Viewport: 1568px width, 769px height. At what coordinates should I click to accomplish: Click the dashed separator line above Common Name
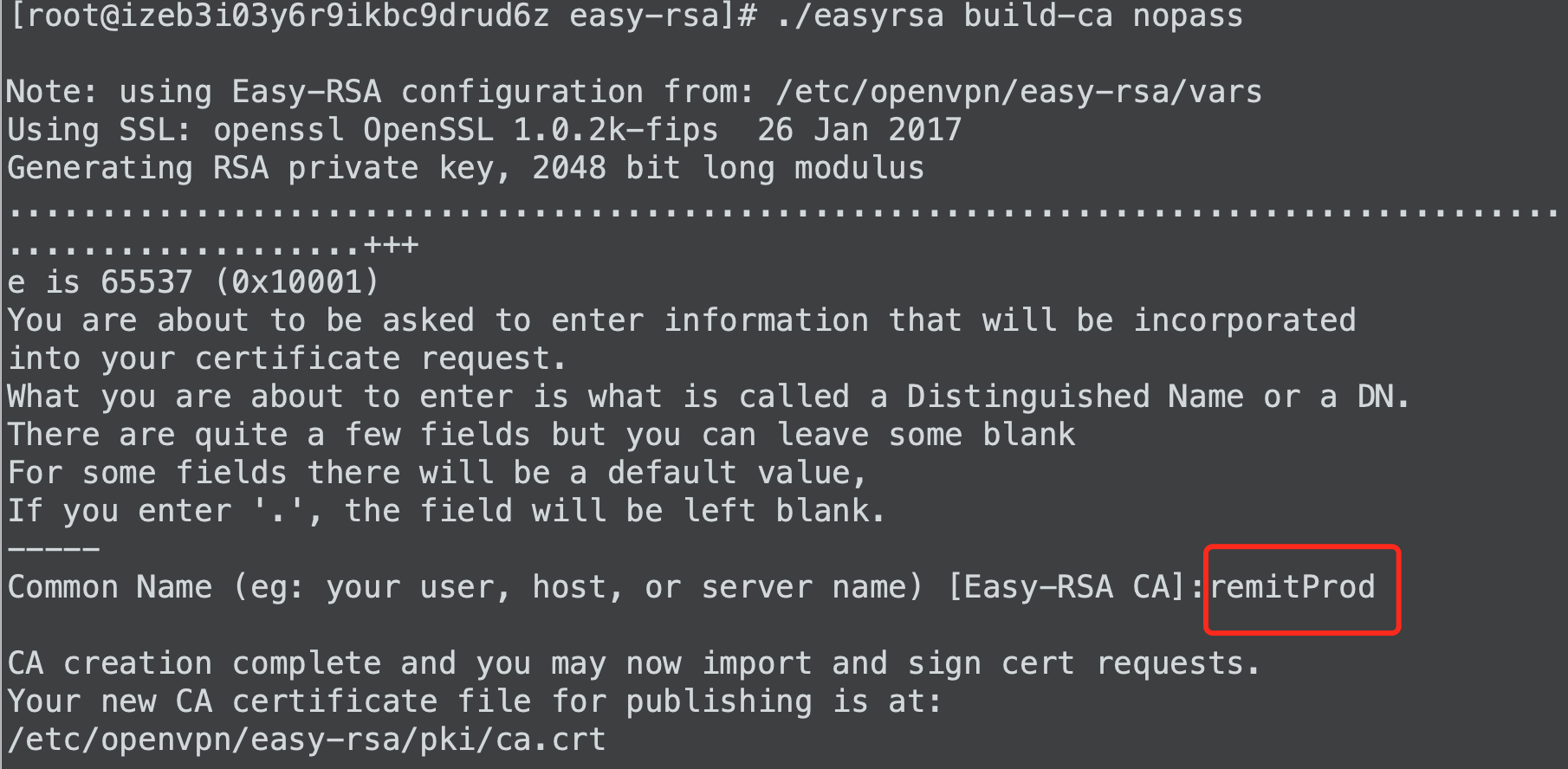(54, 549)
